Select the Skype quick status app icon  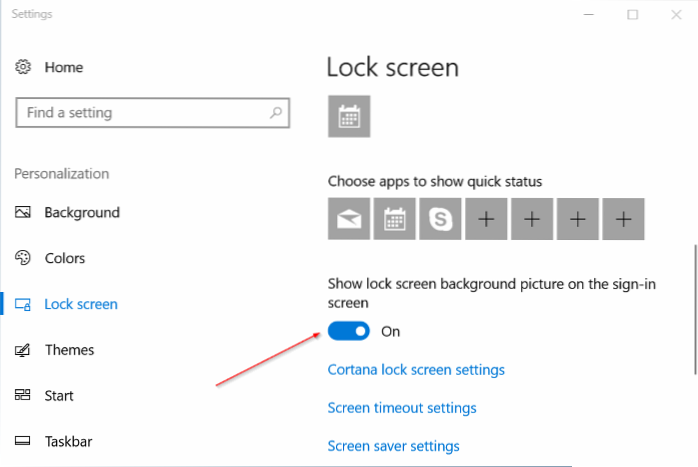click(440, 219)
